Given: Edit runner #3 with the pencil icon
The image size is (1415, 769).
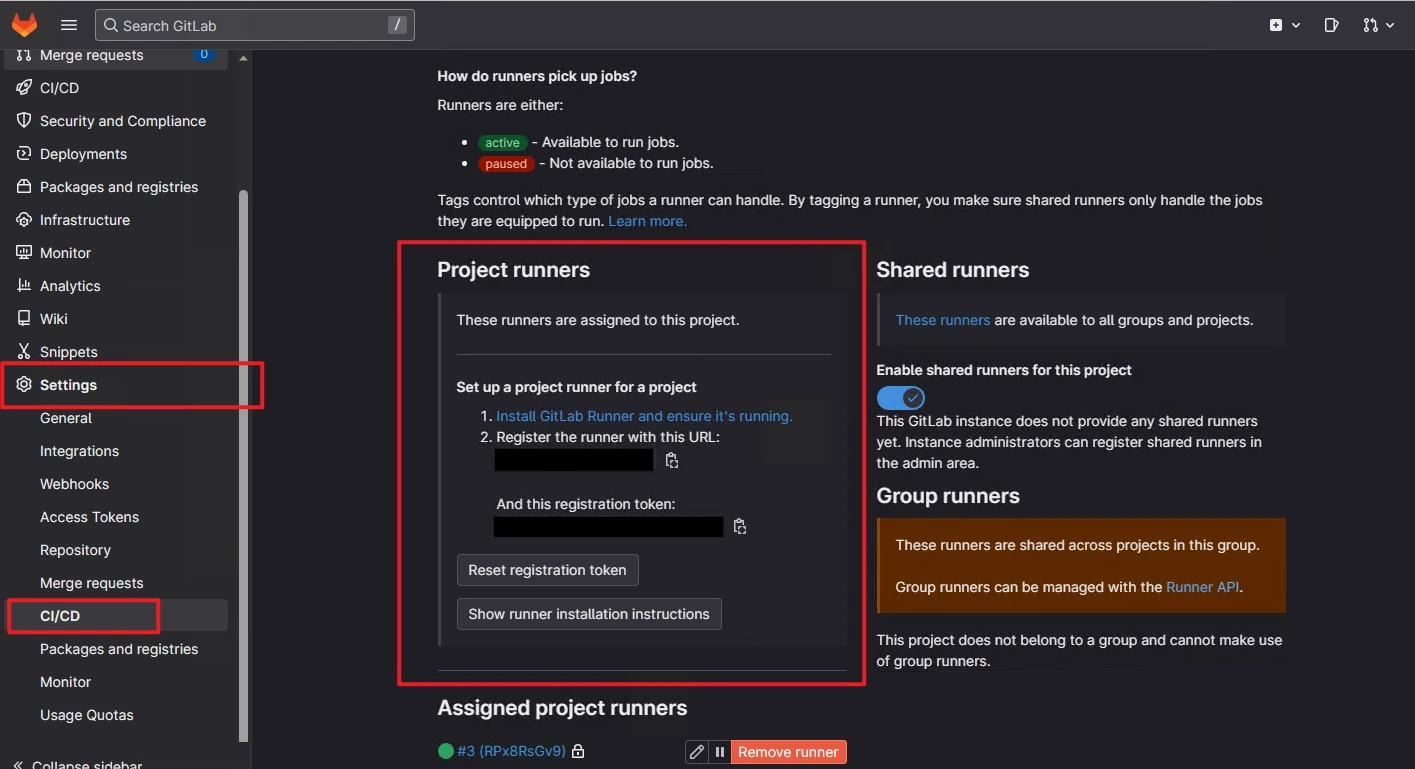Looking at the screenshot, I should [697, 752].
